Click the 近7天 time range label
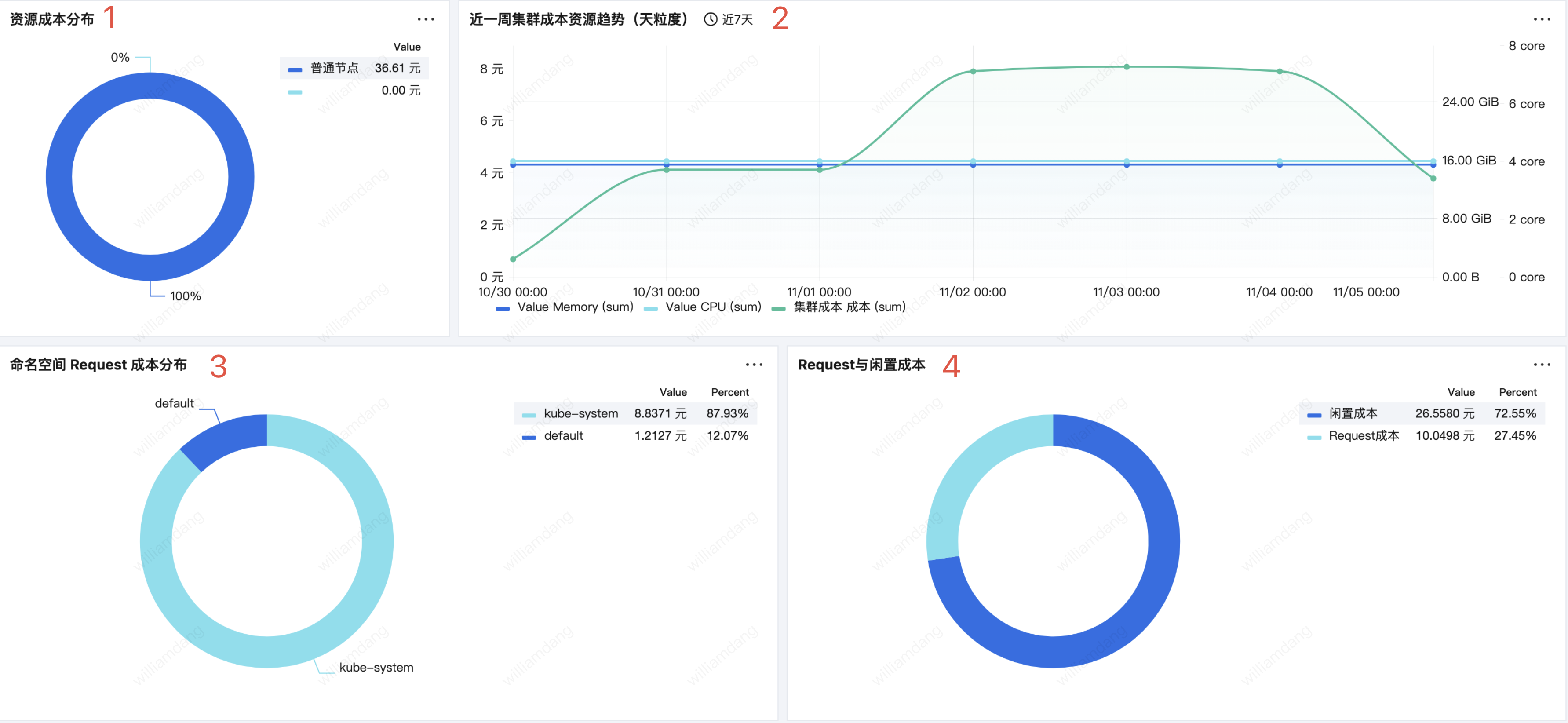The image size is (1568, 723). (x=737, y=19)
